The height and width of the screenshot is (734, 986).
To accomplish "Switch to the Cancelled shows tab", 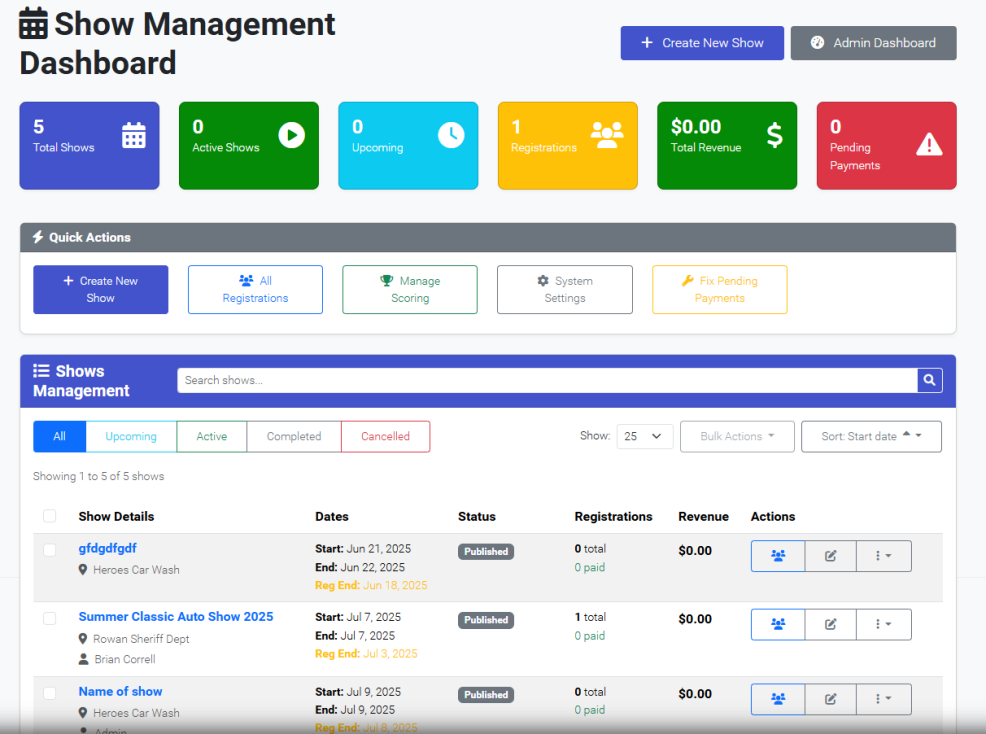I will click(x=385, y=436).
